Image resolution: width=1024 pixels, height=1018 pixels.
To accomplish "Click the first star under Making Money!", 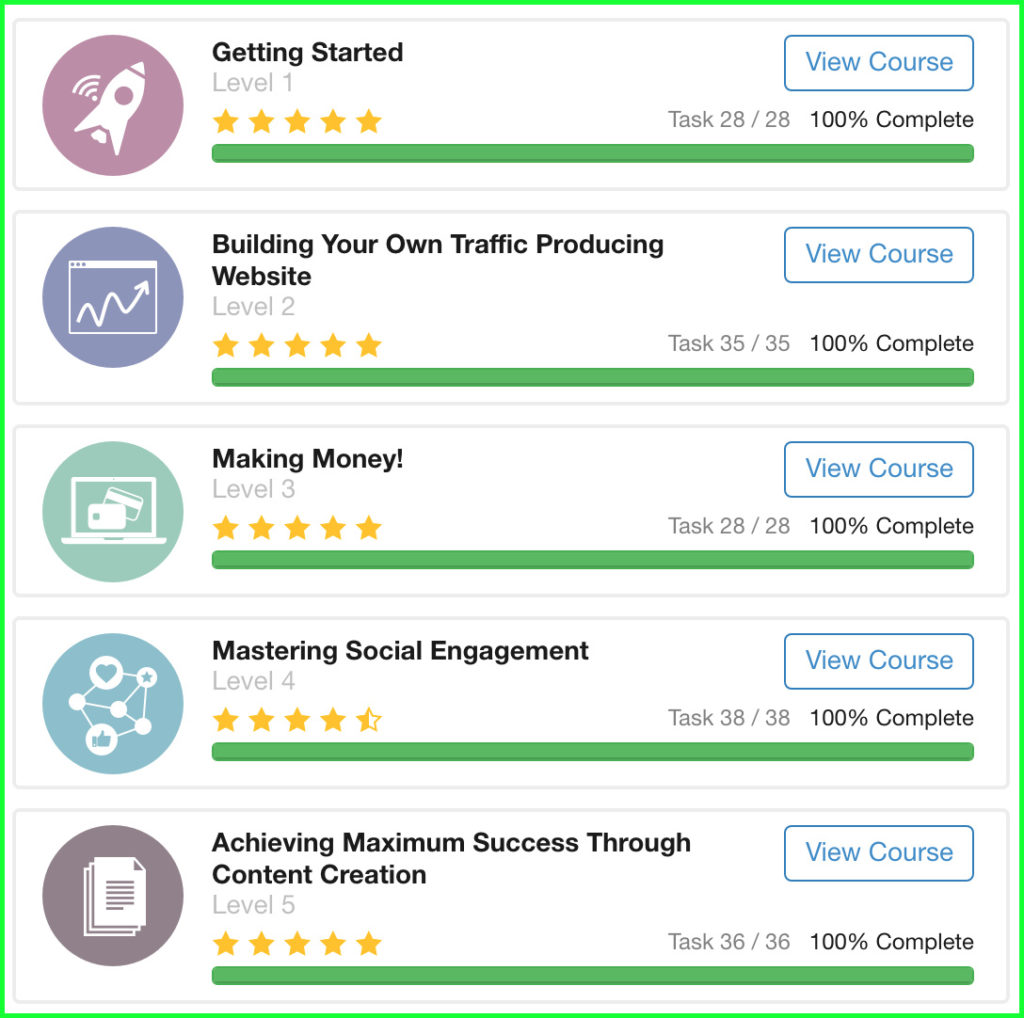I will pos(226,528).
